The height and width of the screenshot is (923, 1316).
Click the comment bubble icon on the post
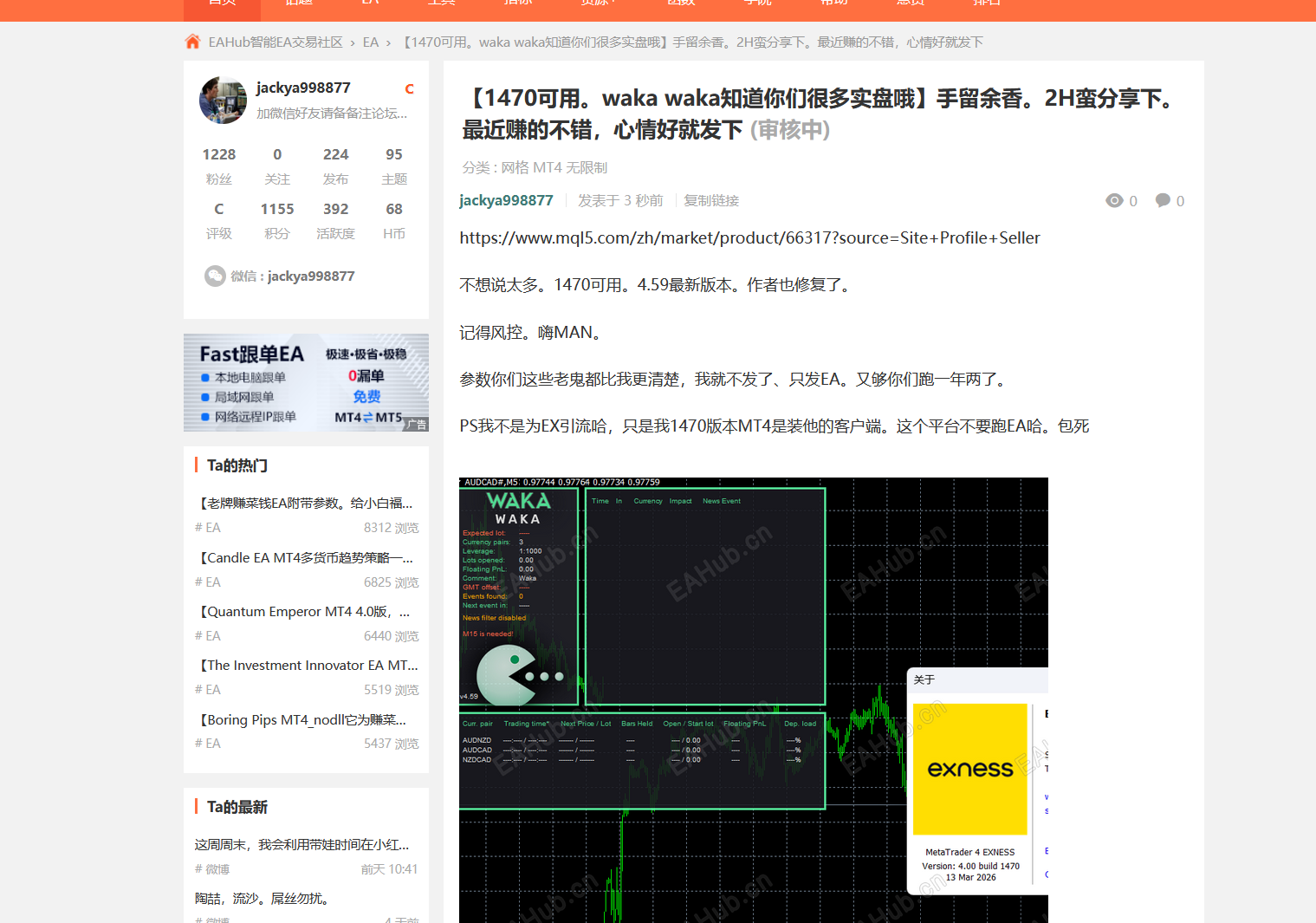(x=1162, y=200)
